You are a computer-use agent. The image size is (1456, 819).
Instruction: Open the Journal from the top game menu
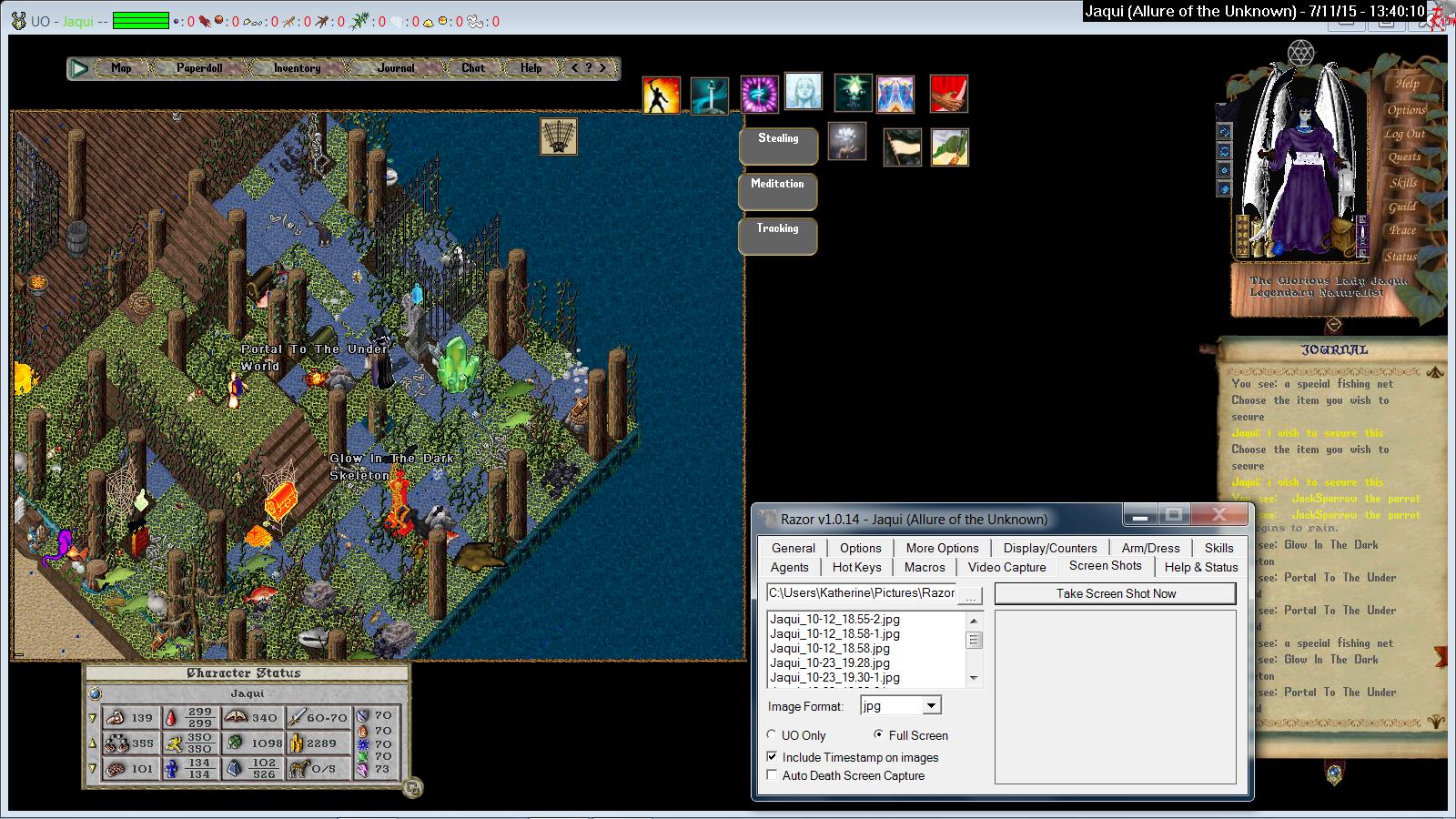pos(396,68)
